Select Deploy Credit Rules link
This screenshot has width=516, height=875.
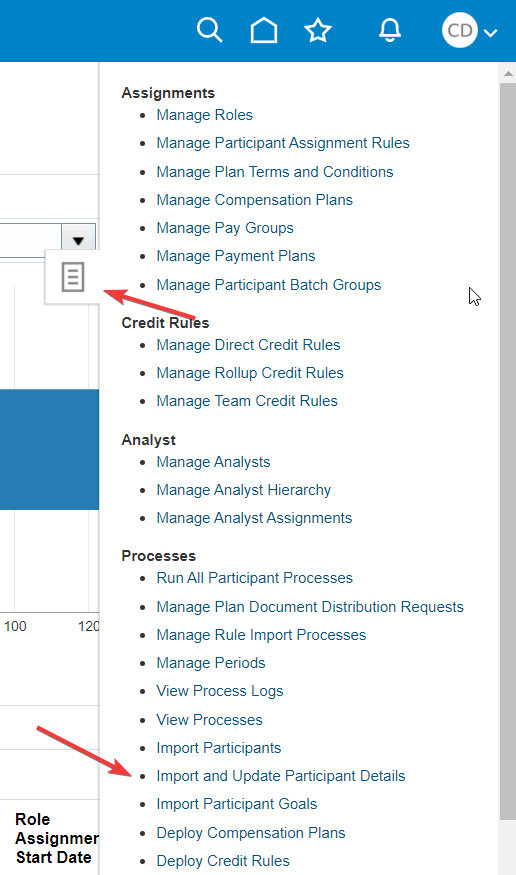223,860
